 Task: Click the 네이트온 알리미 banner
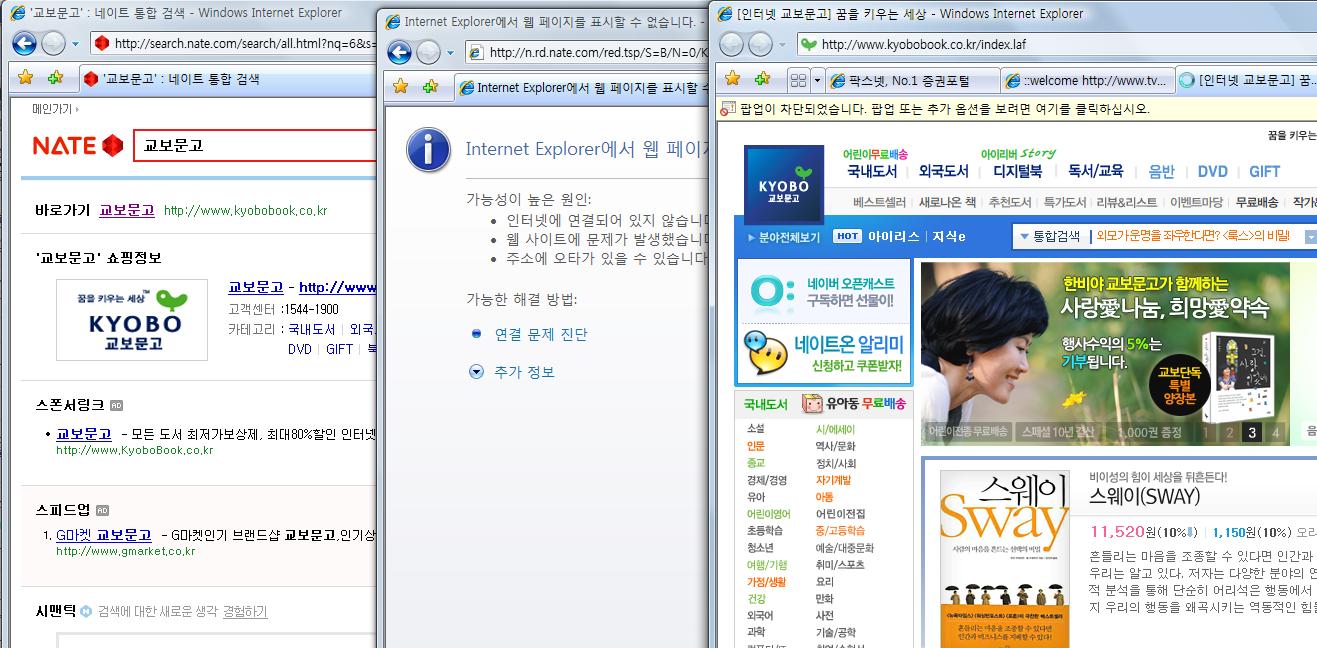tap(823, 353)
